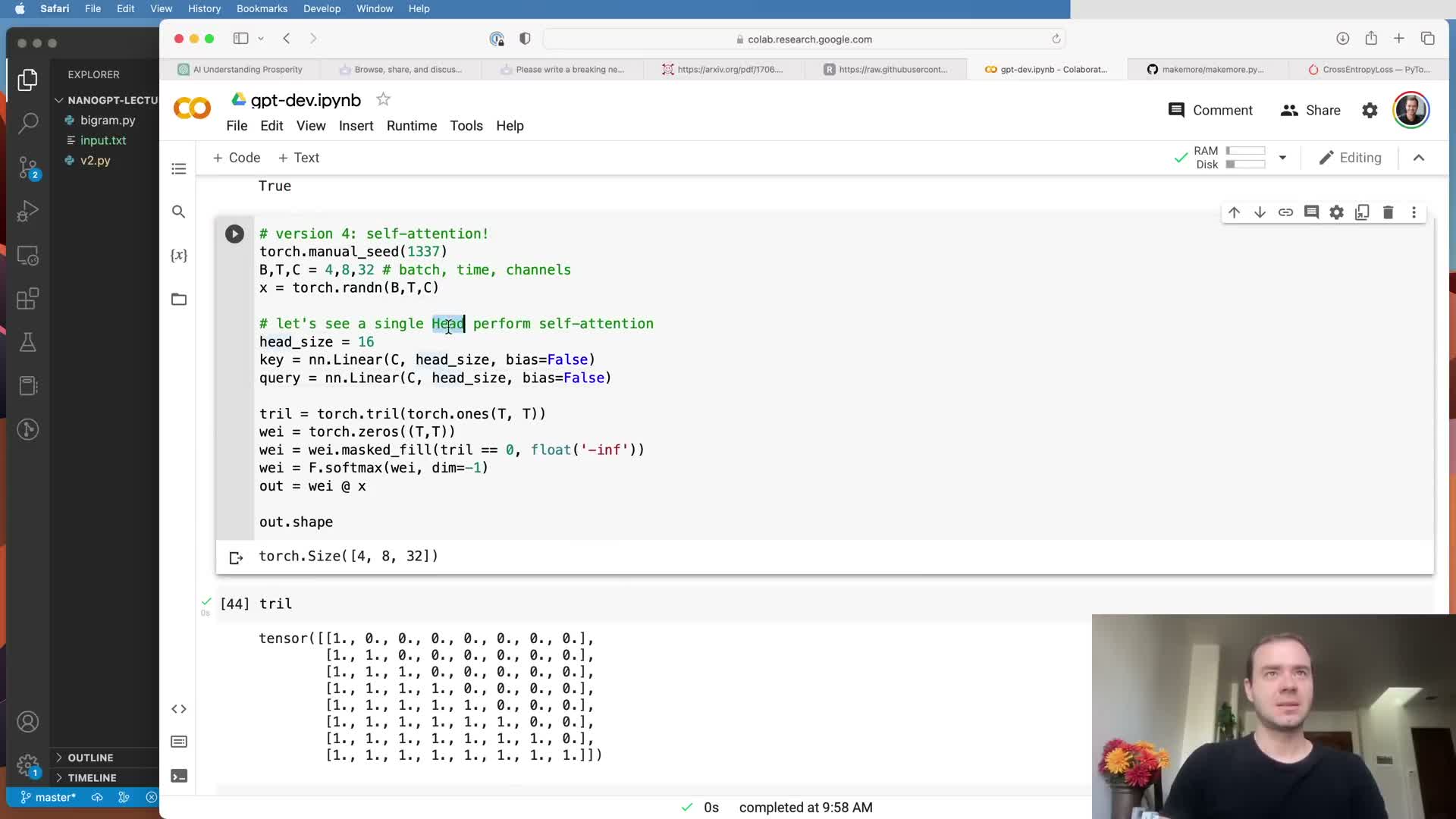Expand the RAM Disk resources dropdown
The image size is (1456, 819).
[1282, 158]
